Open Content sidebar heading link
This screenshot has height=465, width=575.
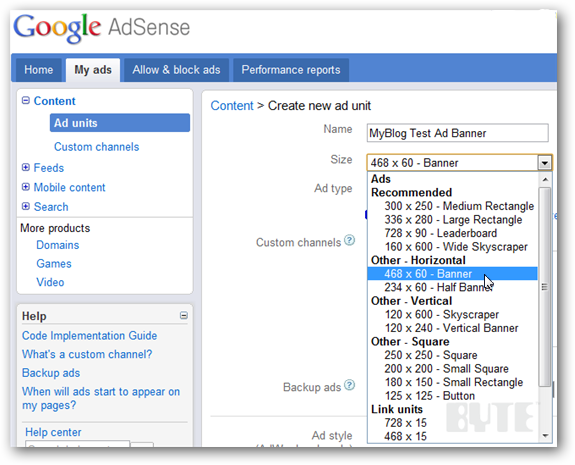[x=55, y=101]
